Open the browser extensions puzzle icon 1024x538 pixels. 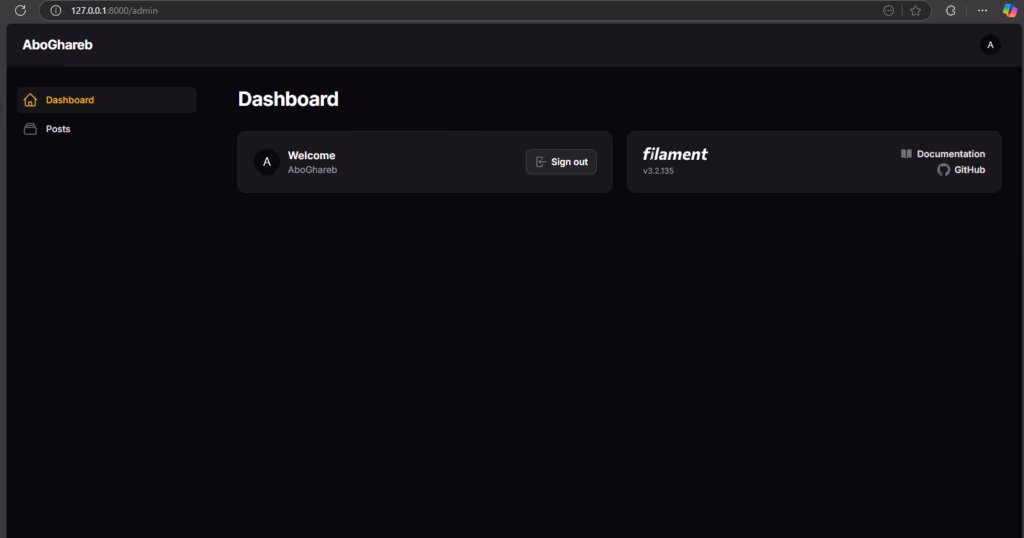point(950,10)
